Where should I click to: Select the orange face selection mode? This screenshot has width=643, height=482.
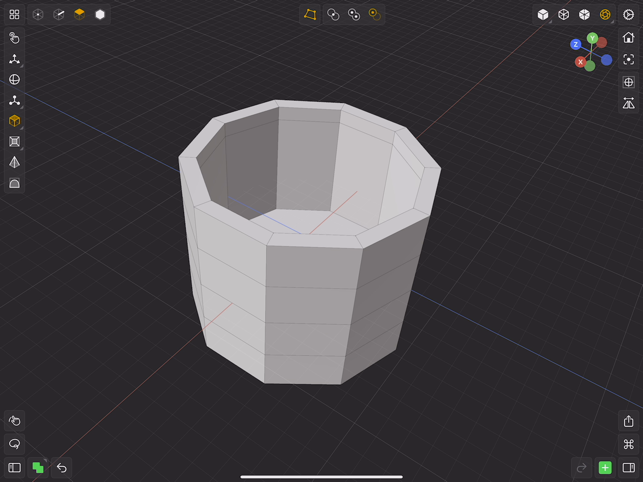coord(79,14)
